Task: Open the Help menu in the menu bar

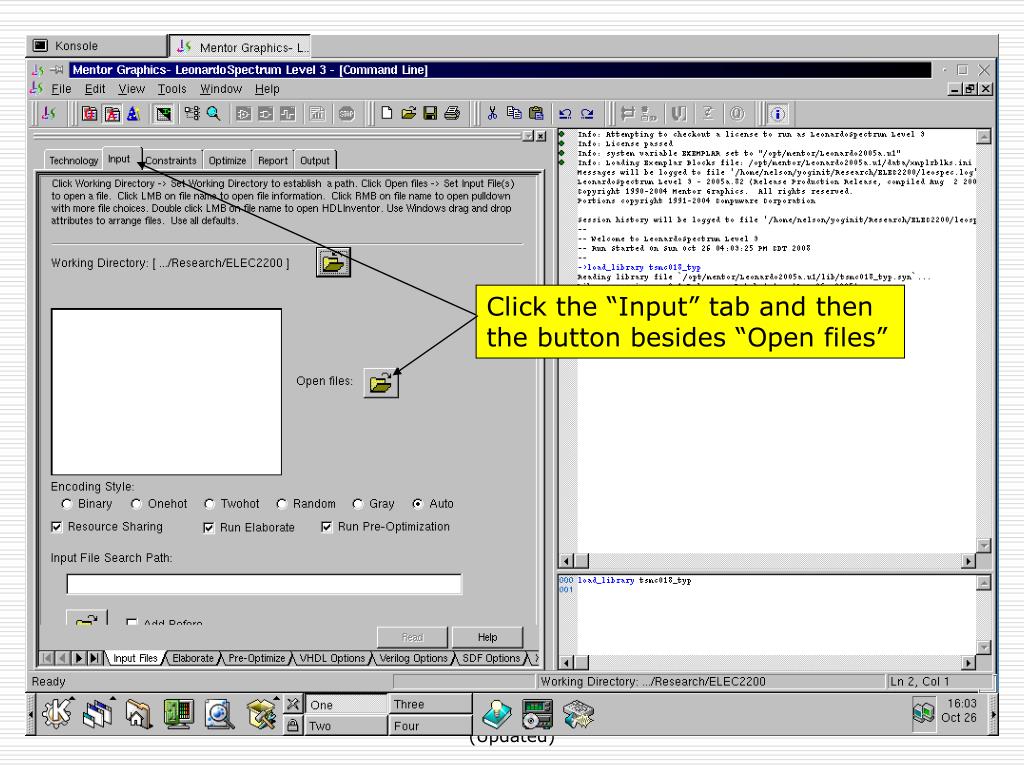Action: coord(267,89)
